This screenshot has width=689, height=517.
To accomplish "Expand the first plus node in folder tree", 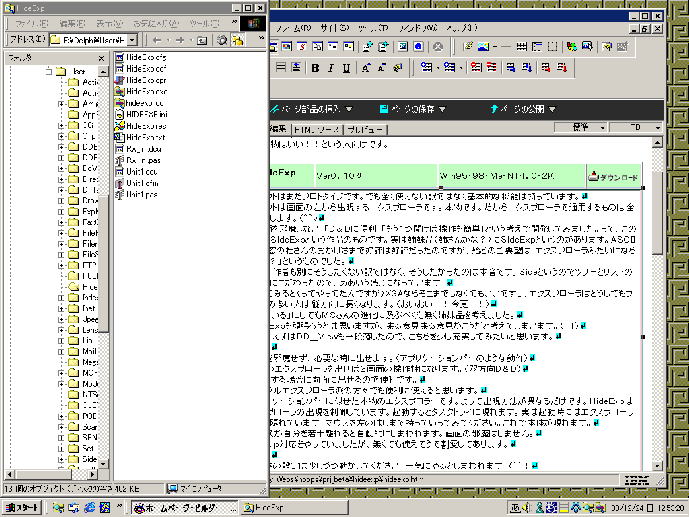I will click(x=61, y=103).
